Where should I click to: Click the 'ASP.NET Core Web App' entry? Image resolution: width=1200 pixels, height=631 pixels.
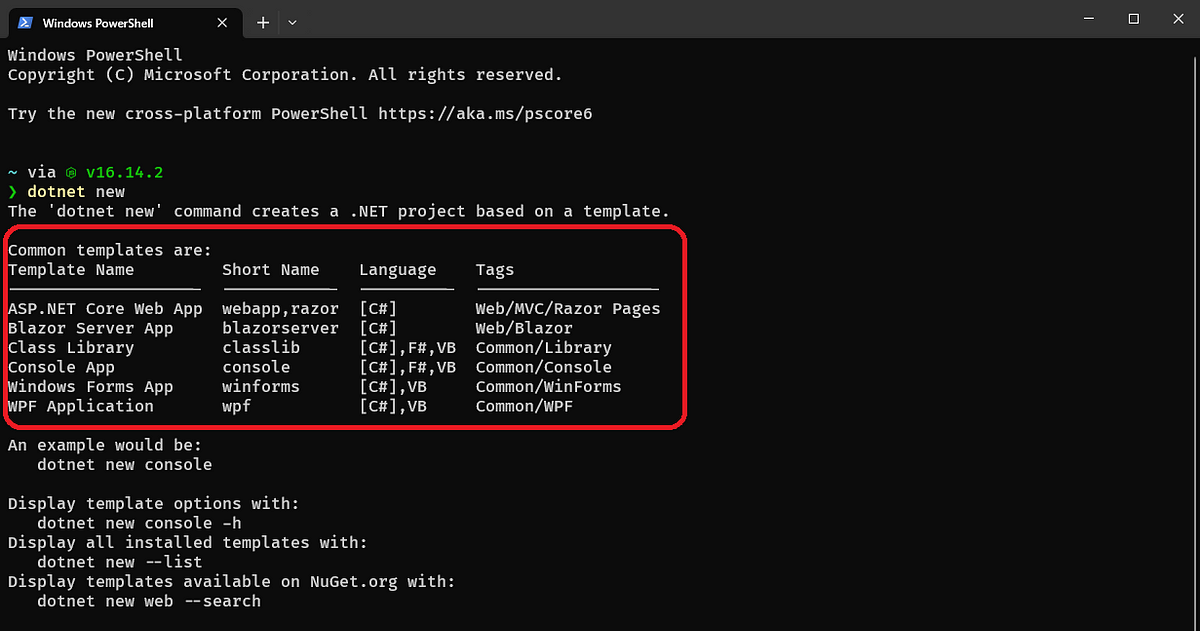point(105,309)
